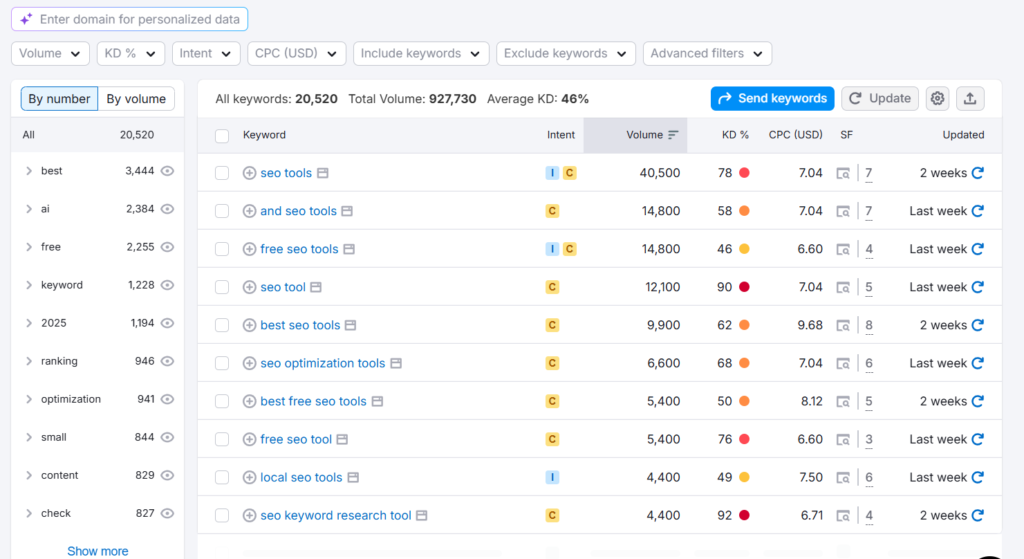The image size is (1024, 559).
Task: Select checkbox for 'free seo tools' row
Action: (222, 249)
